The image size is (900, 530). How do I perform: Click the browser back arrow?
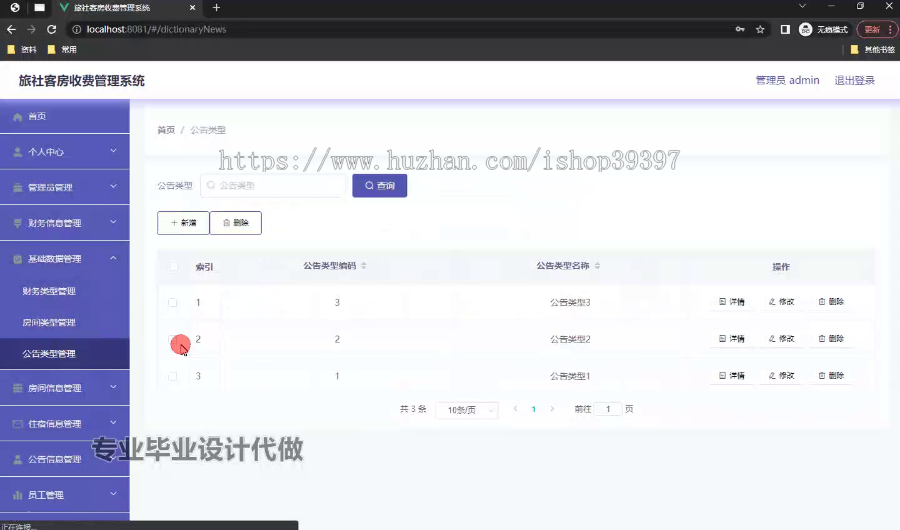tap(11, 29)
